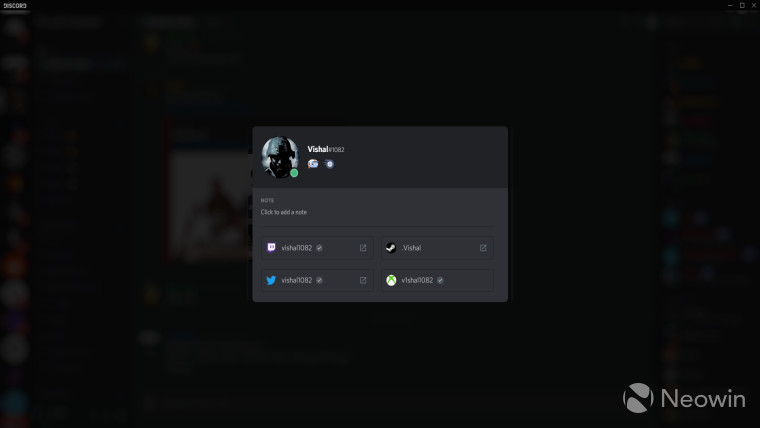The image size is (760, 428).
Task: Click the Twitch logo icon
Action: click(x=271, y=248)
